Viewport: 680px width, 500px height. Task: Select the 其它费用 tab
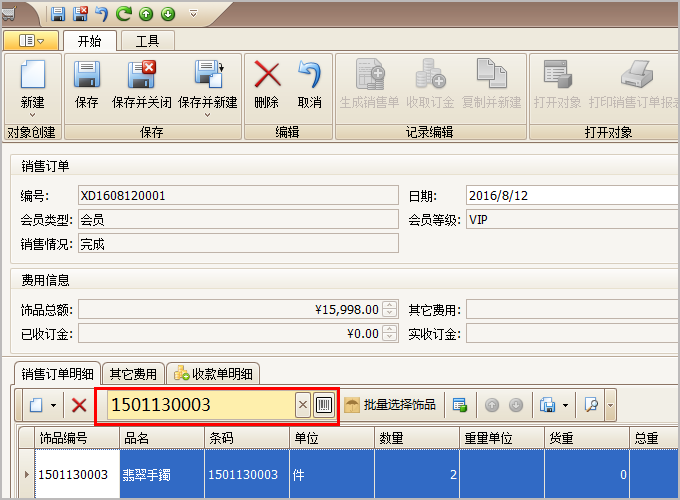coord(134,374)
